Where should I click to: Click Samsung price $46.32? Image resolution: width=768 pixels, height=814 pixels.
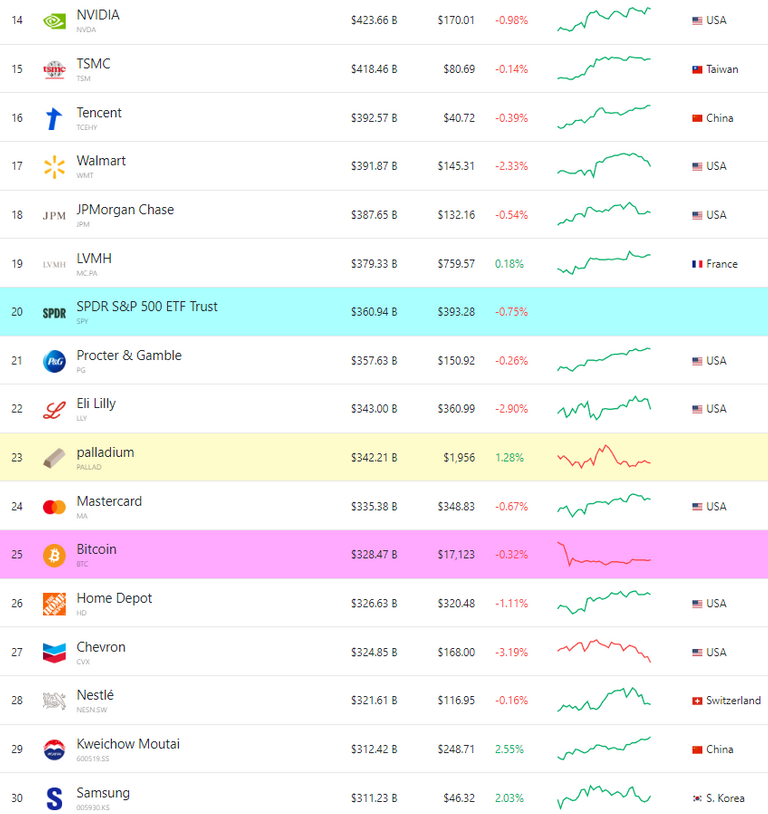pyautogui.click(x=459, y=798)
